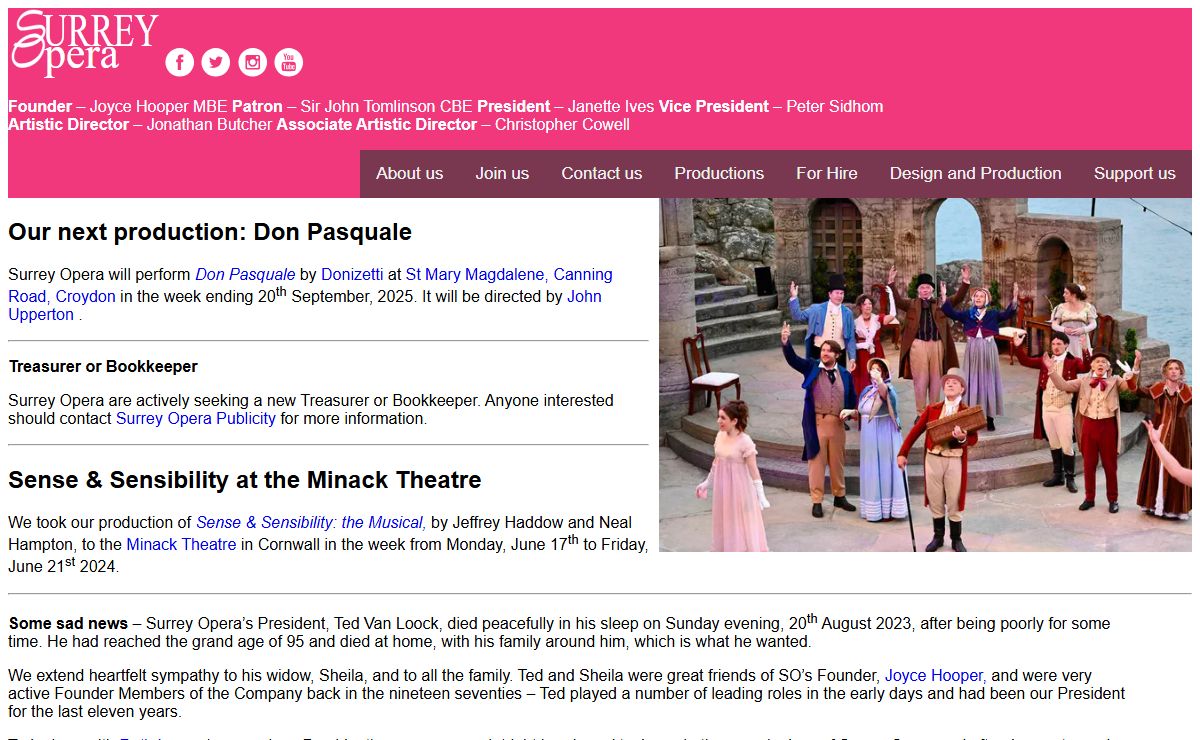Open the Surrey Opera Twitter icon
1200x740 pixels.
[x=215, y=62]
